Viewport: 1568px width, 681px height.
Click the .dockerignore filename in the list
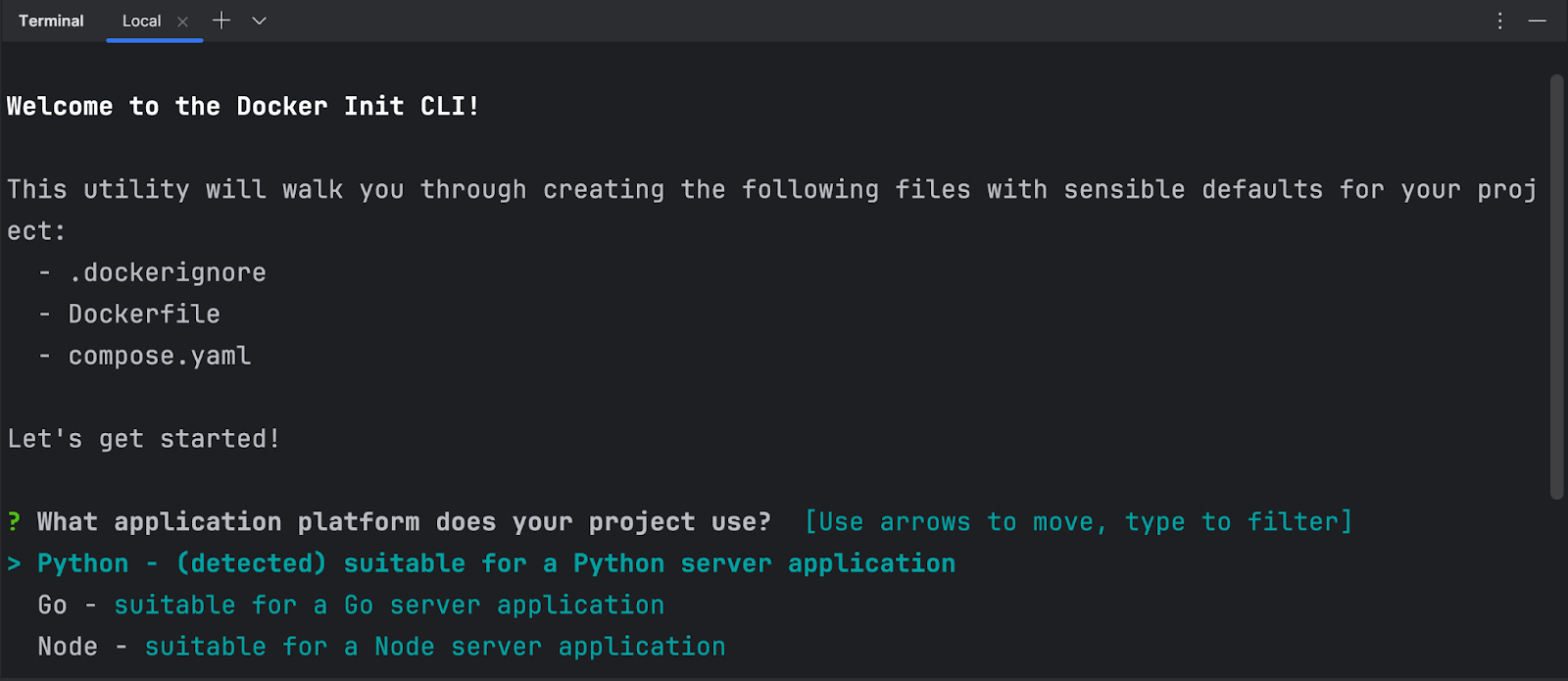point(167,271)
